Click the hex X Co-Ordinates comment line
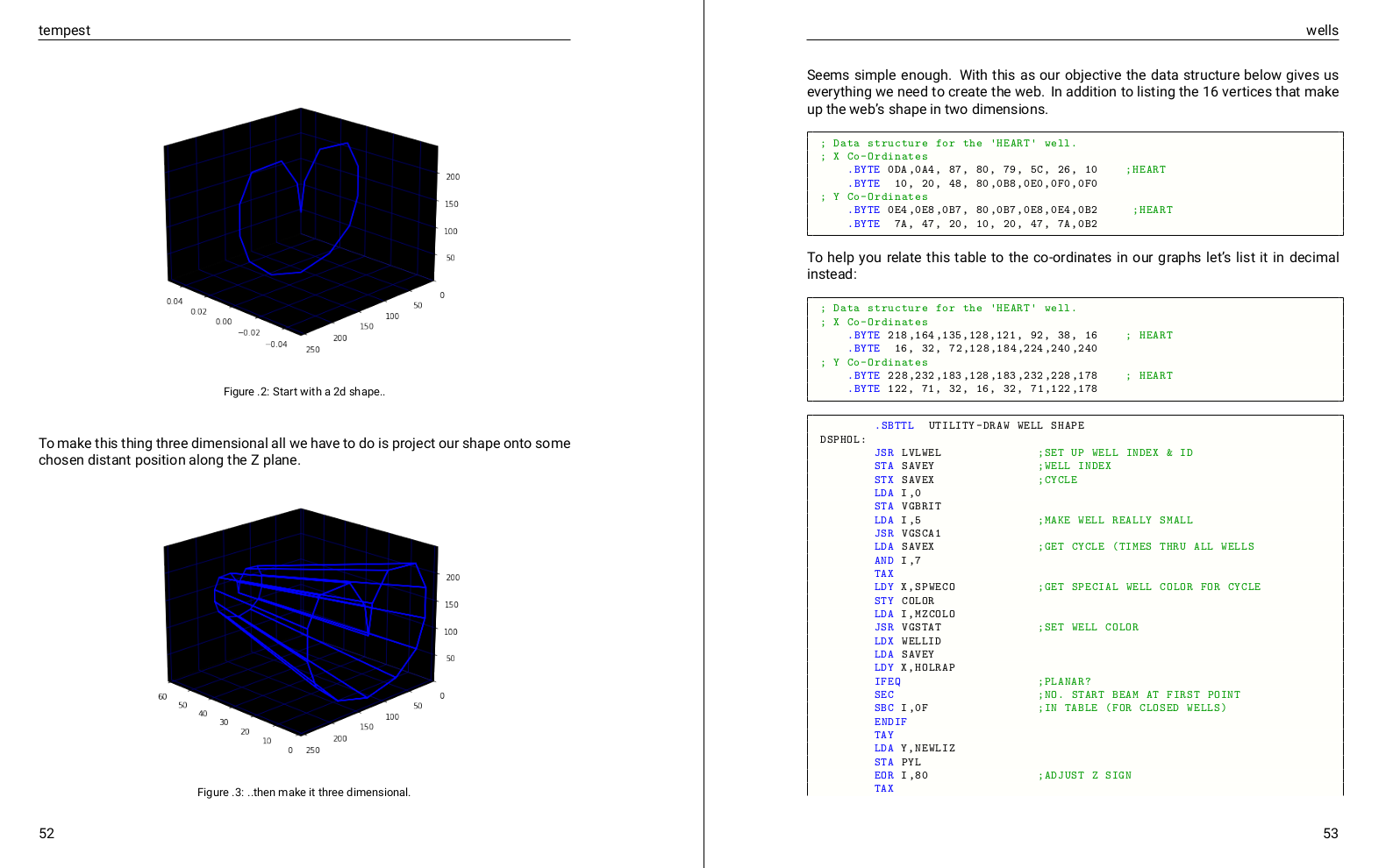This screenshot has height=868, width=1393. tap(874, 157)
